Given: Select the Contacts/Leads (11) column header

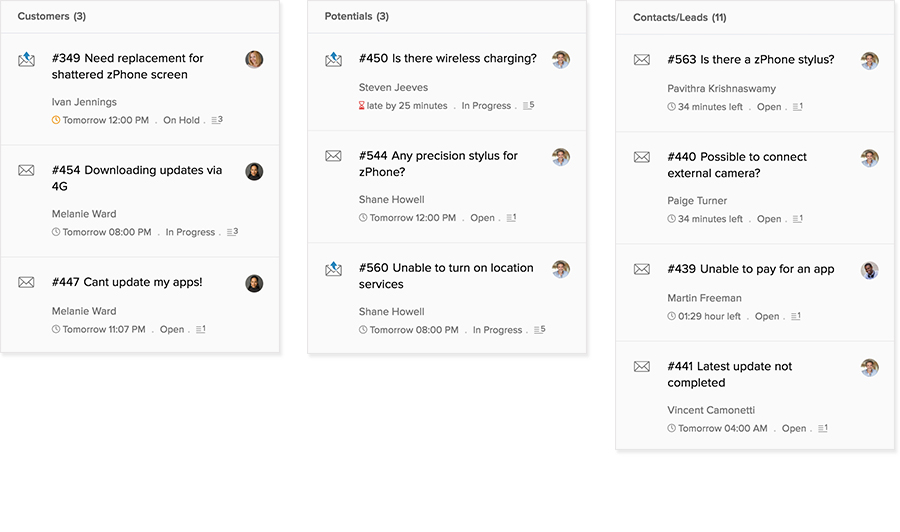Looking at the screenshot, I should point(680,17).
